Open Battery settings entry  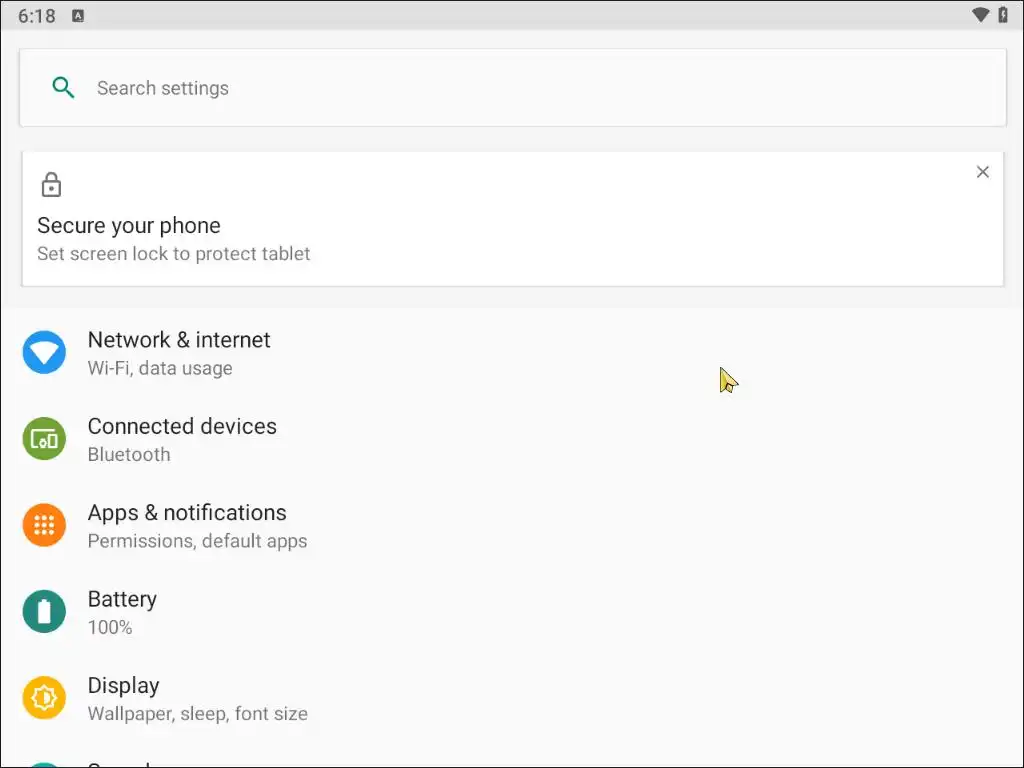122,599
